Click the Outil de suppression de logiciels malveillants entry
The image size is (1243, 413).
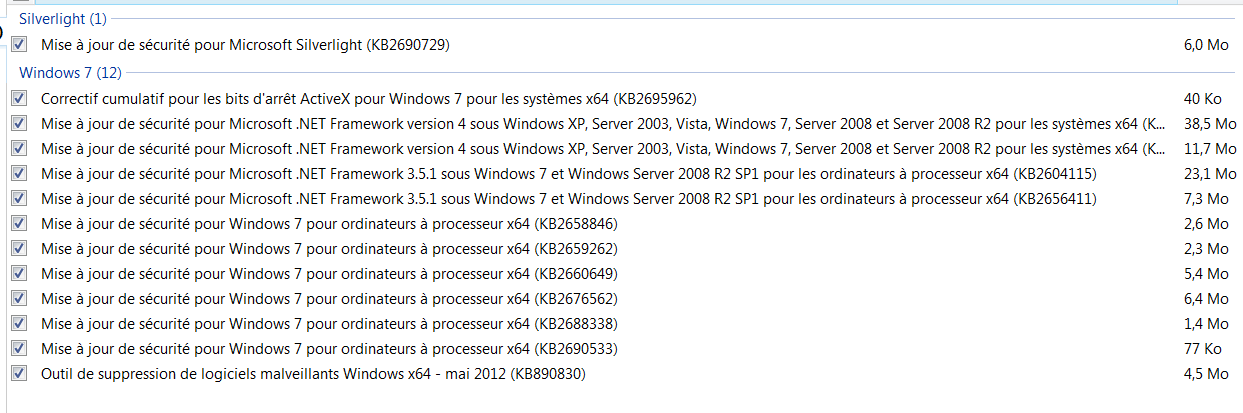(312, 374)
